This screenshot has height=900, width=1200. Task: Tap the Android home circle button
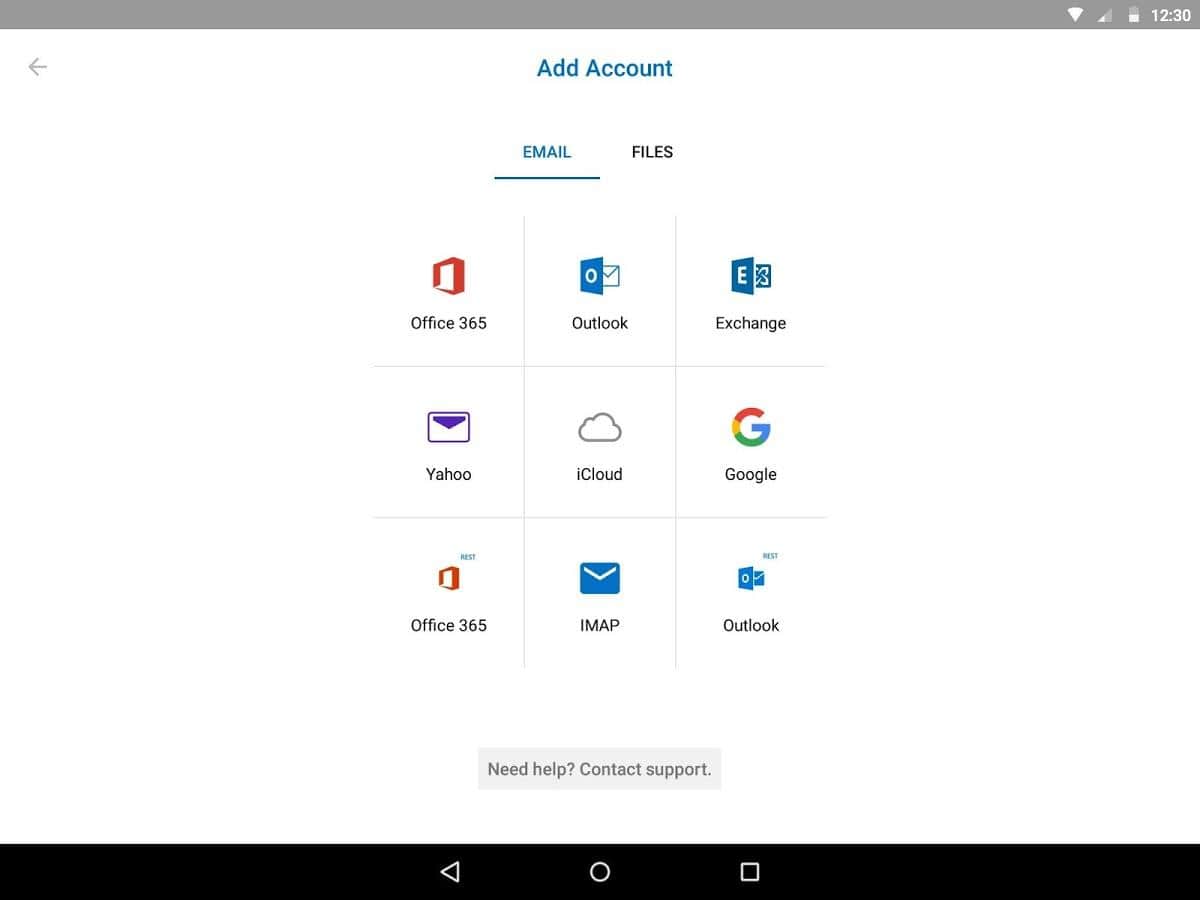pyautogui.click(x=600, y=872)
